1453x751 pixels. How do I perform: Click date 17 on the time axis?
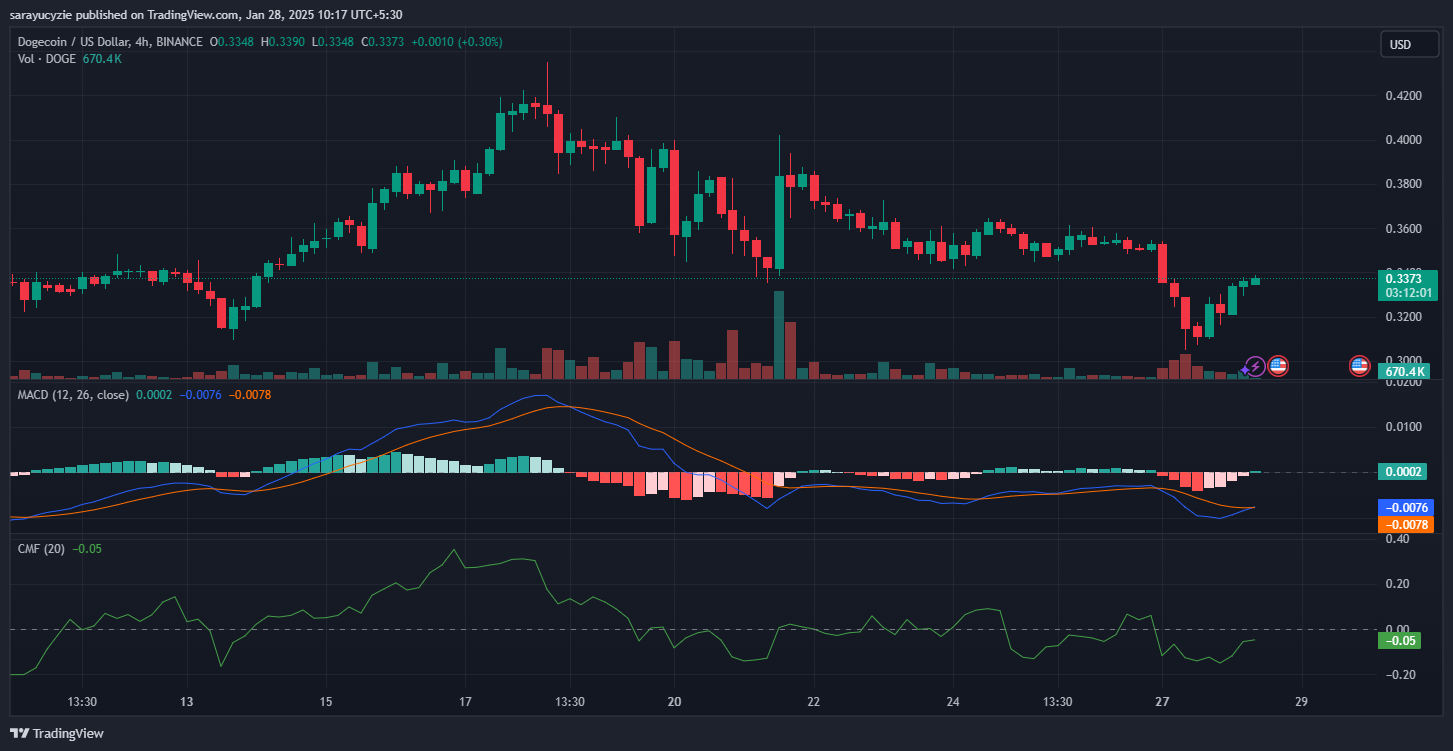(464, 702)
